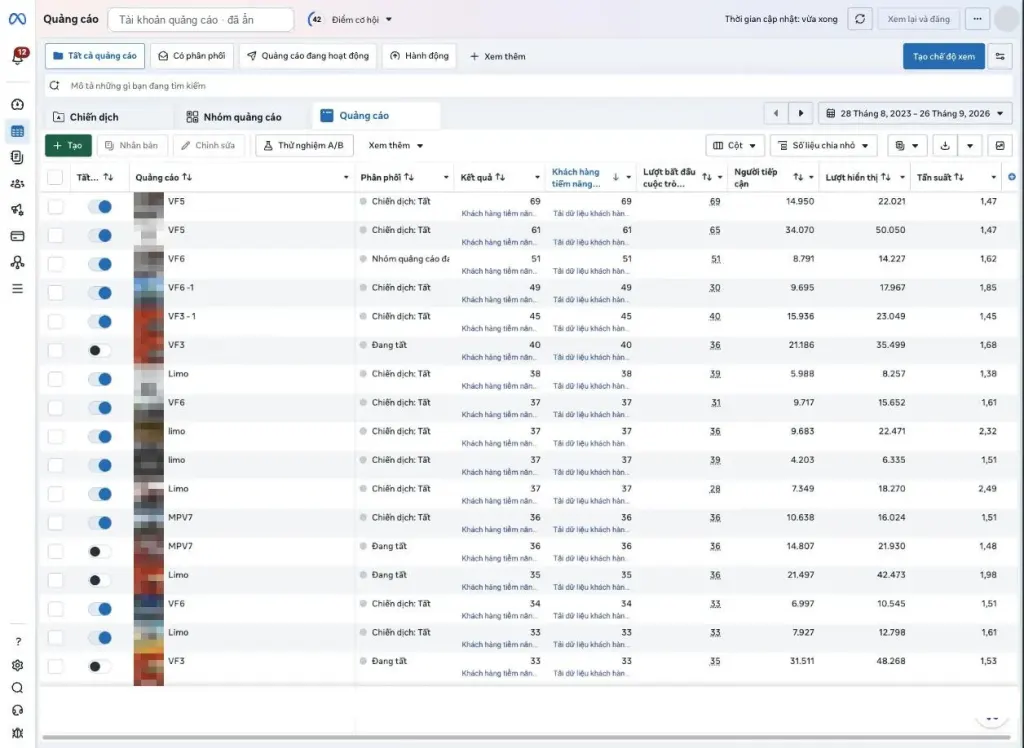The height and width of the screenshot is (748, 1024).
Task: Open the Billing card icon in sidebar
Action: click(18, 236)
